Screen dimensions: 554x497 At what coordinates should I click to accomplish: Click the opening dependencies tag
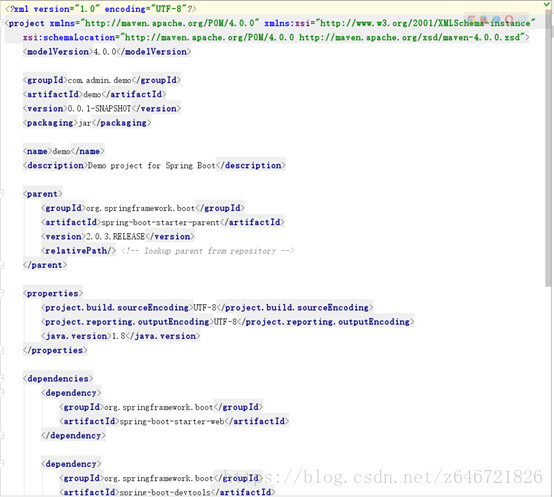pyautogui.click(x=58, y=379)
